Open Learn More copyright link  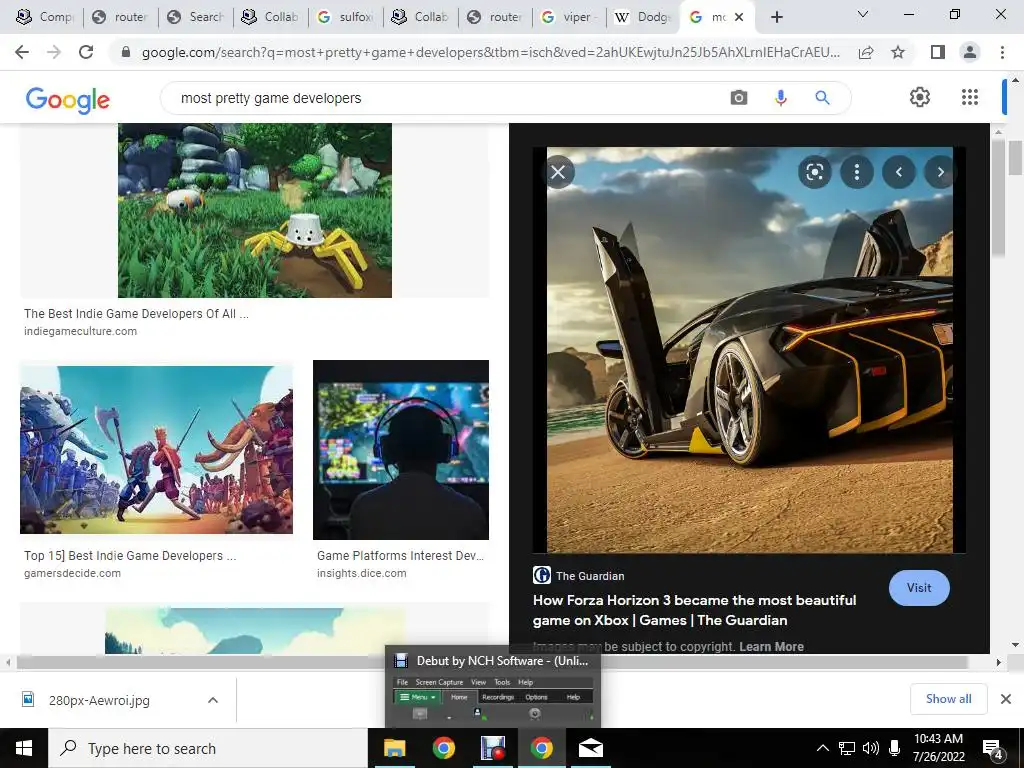point(771,647)
